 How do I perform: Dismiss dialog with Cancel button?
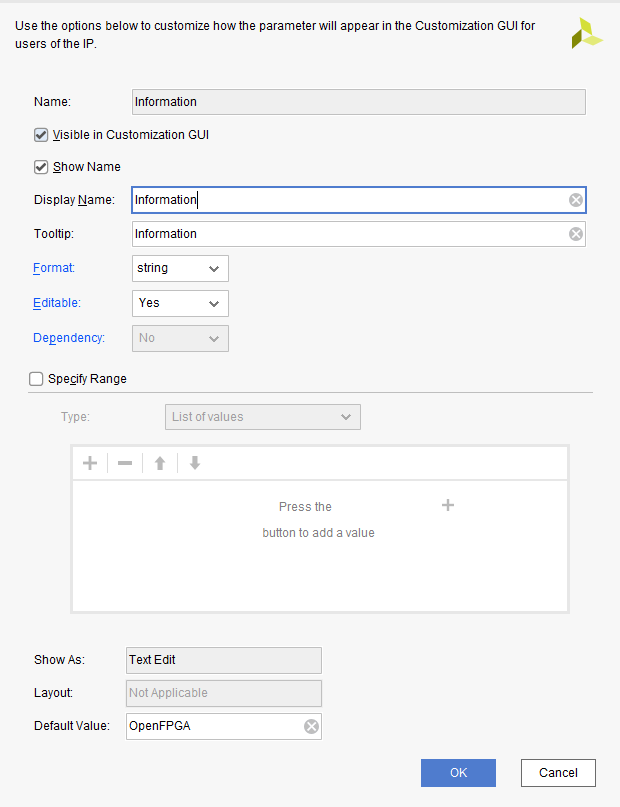coord(558,773)
